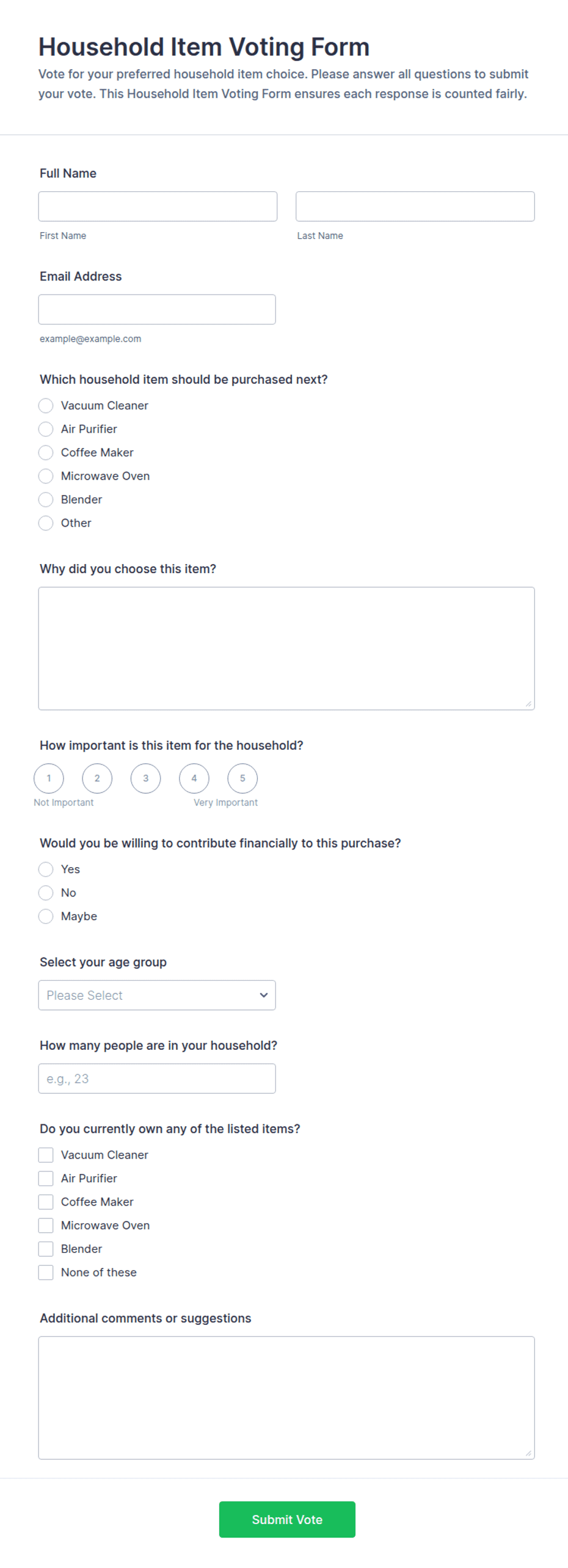Image resolution: width=568 pixels, height=1568 pixels.
Task: Click the Email Address field
Action: click(x=157, y=310)
